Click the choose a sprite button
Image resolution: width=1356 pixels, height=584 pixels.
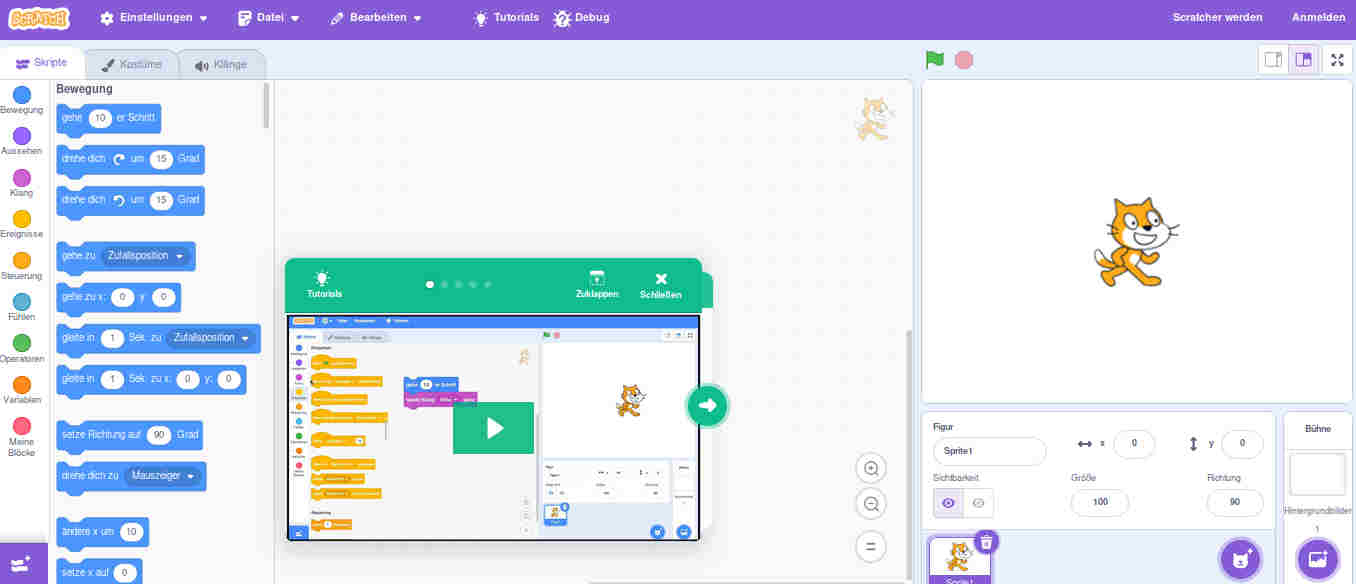tap(1240, 559)
